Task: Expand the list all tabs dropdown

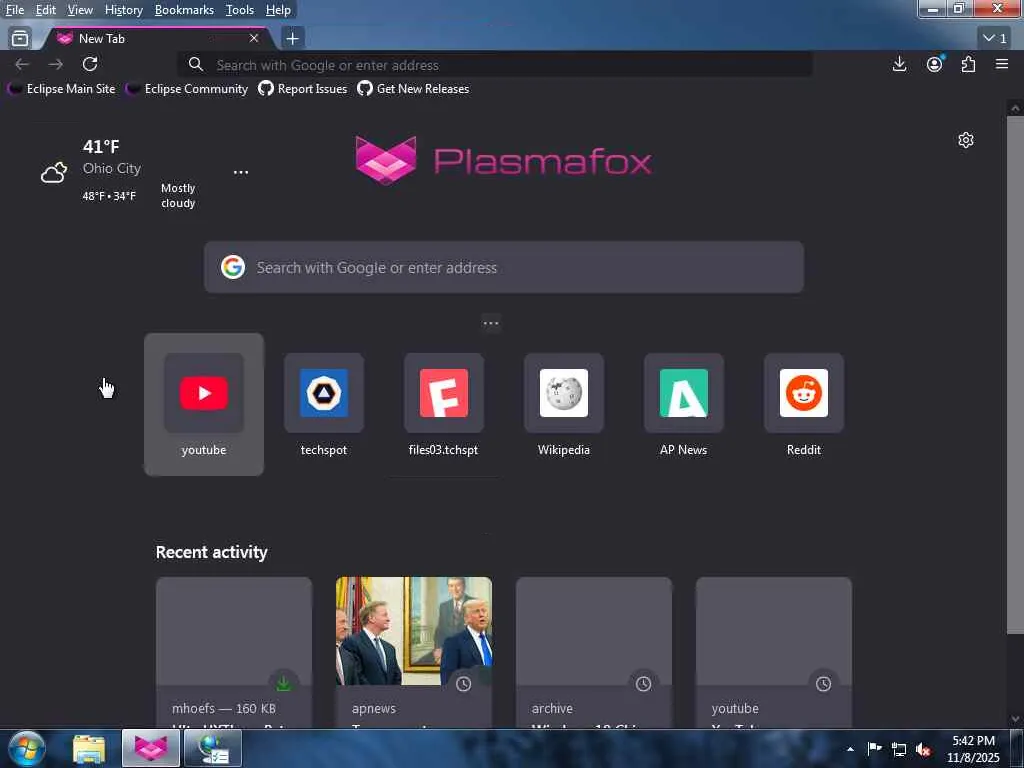Action: coord(995,39)
